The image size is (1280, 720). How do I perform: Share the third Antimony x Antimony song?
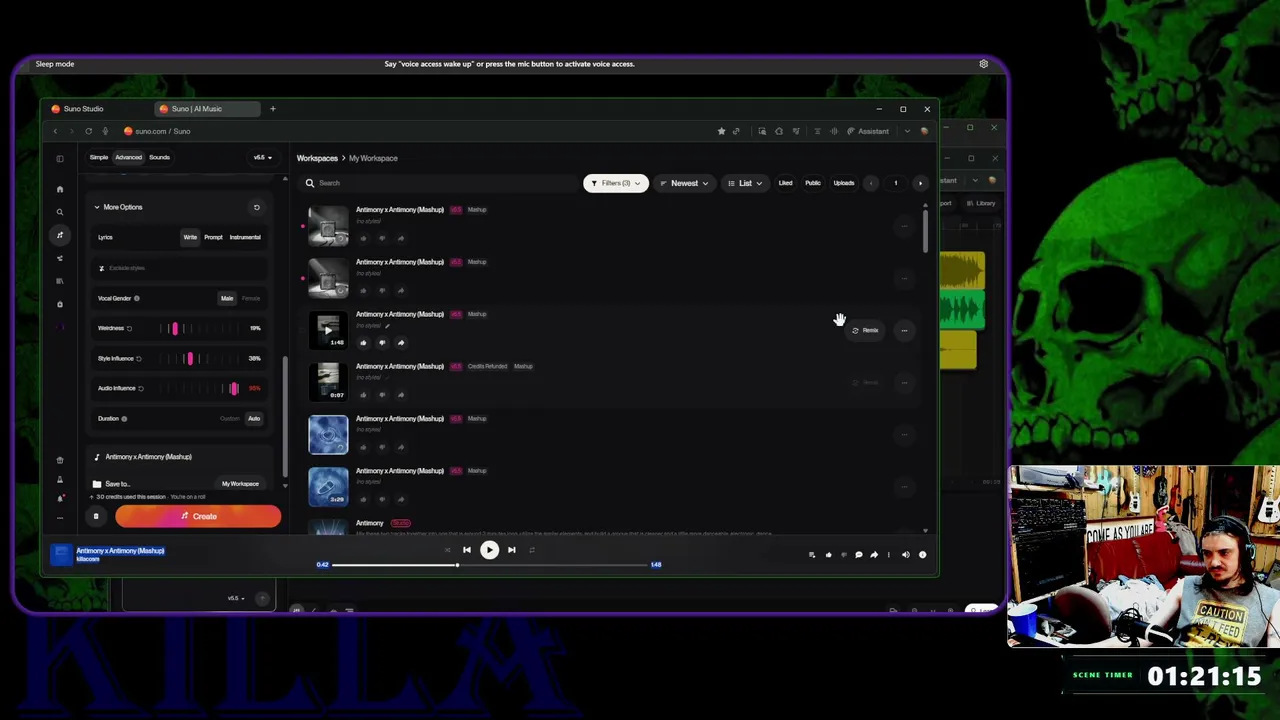(401, 342)
